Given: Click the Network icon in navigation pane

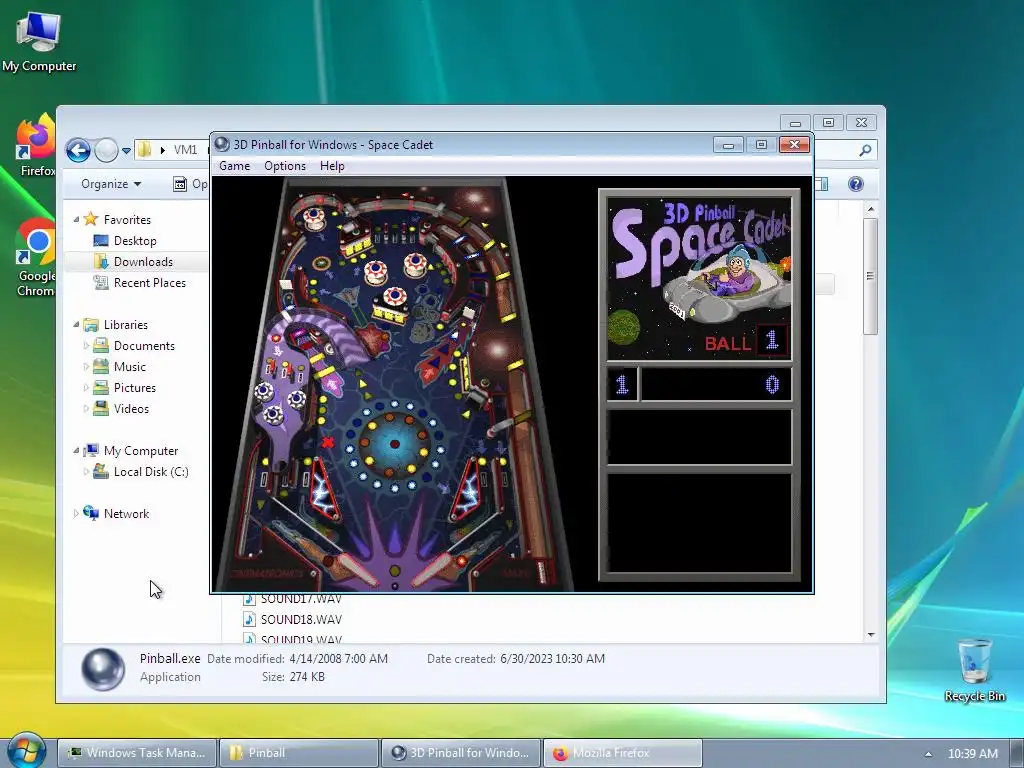Looking at the screenshot, I should click(x=91, y=513).
